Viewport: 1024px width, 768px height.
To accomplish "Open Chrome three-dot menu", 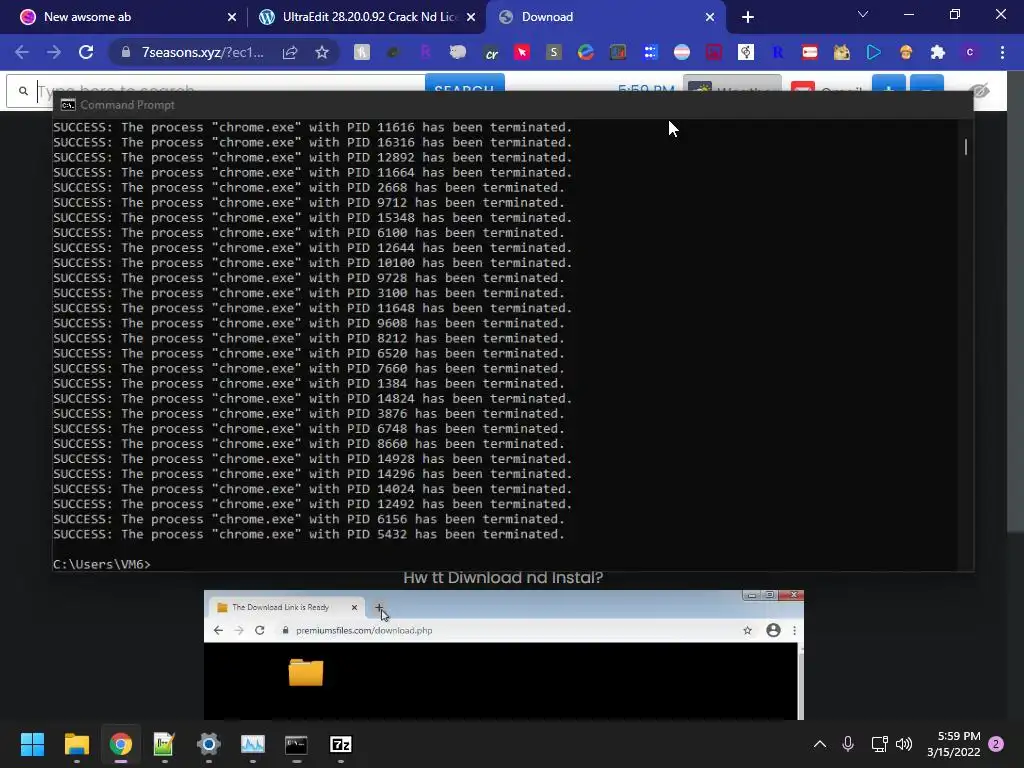I will point(1002,52).
